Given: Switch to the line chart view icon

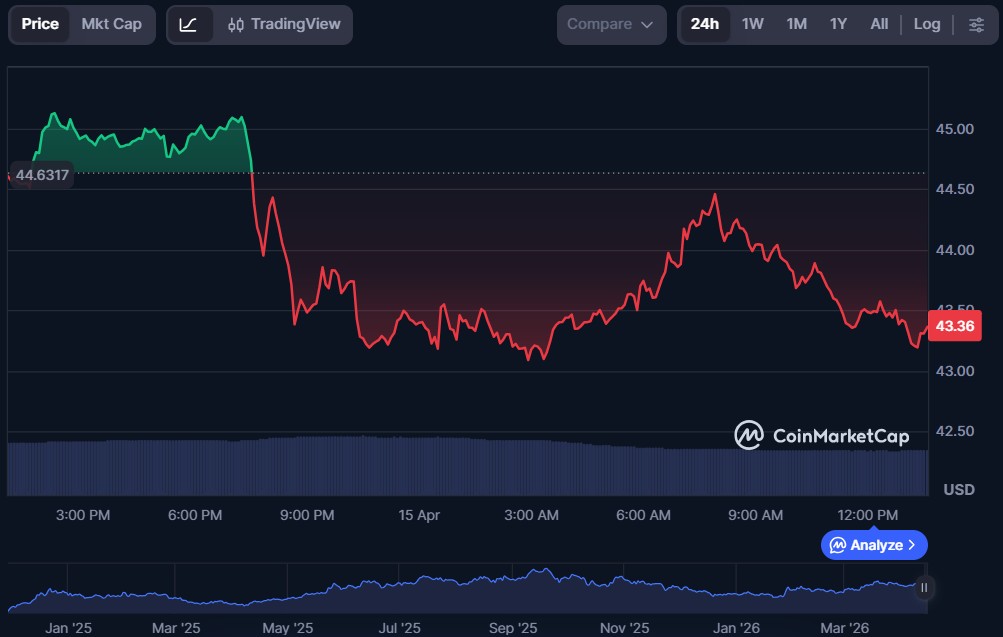Looking at the screenshot, I should click(188, 24).
